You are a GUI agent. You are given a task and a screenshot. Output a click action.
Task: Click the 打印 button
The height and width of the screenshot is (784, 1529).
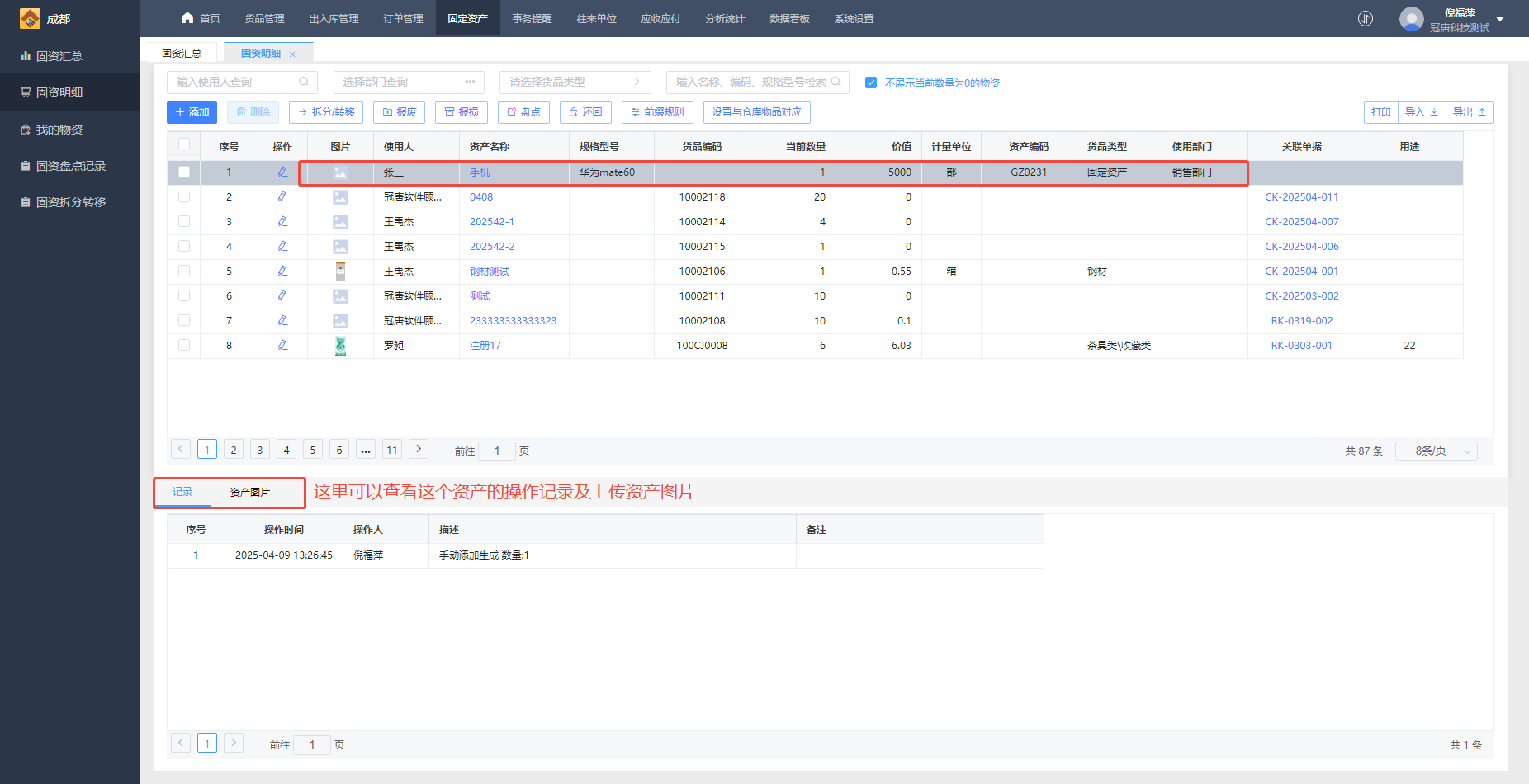point(1381,112)
